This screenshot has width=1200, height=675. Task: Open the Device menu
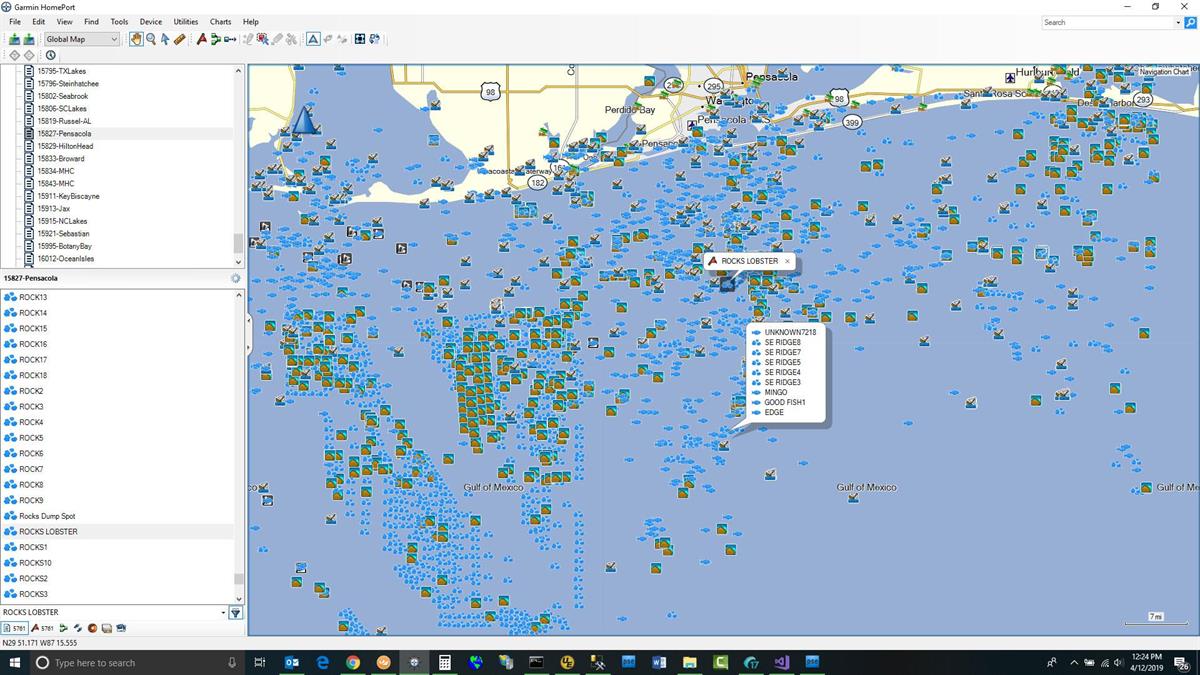click(x=151, y=21)
